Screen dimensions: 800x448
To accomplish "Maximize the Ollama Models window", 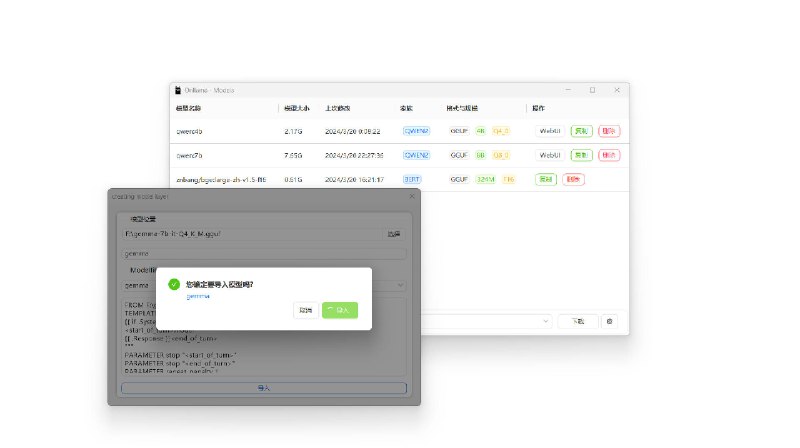I will [592, 90].
